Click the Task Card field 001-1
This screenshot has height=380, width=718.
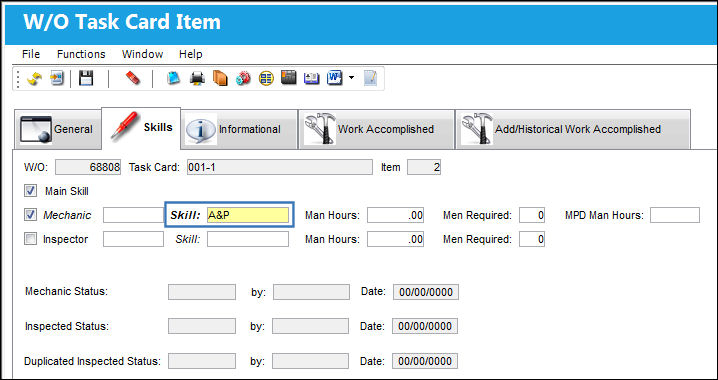click(x=280, y=167)
